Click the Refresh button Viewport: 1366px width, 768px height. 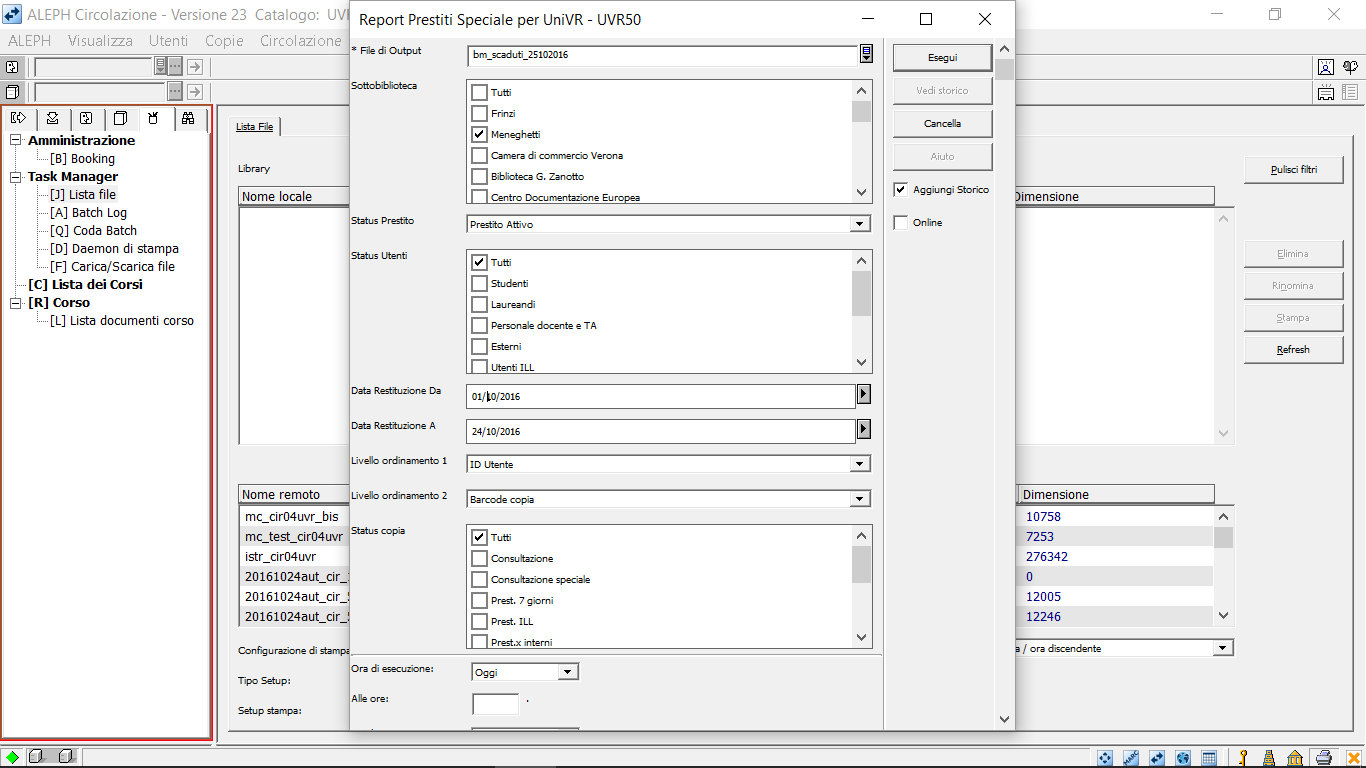tap(1293, 350)
